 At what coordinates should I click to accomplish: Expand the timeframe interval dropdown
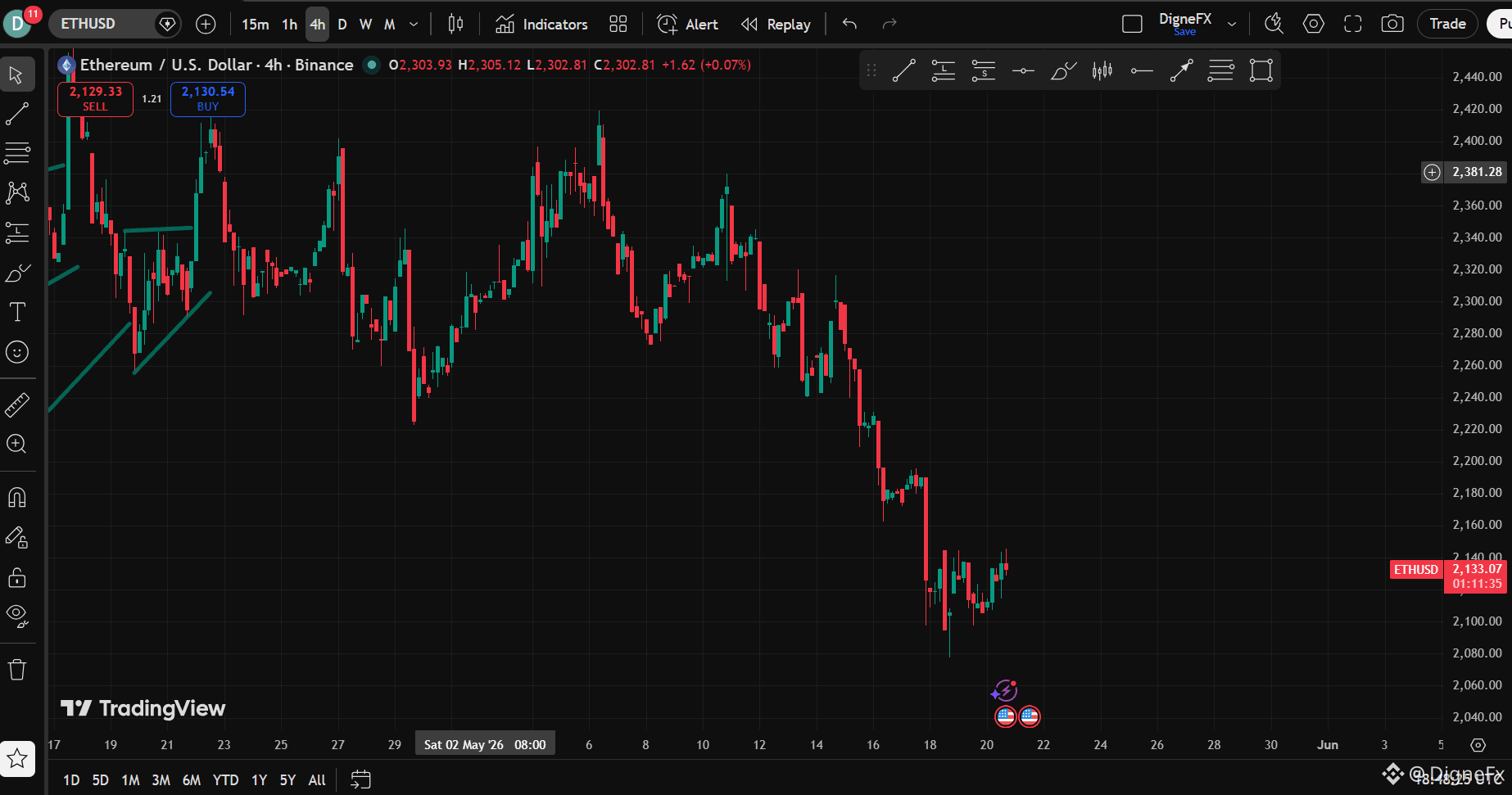tap(414, 25)
